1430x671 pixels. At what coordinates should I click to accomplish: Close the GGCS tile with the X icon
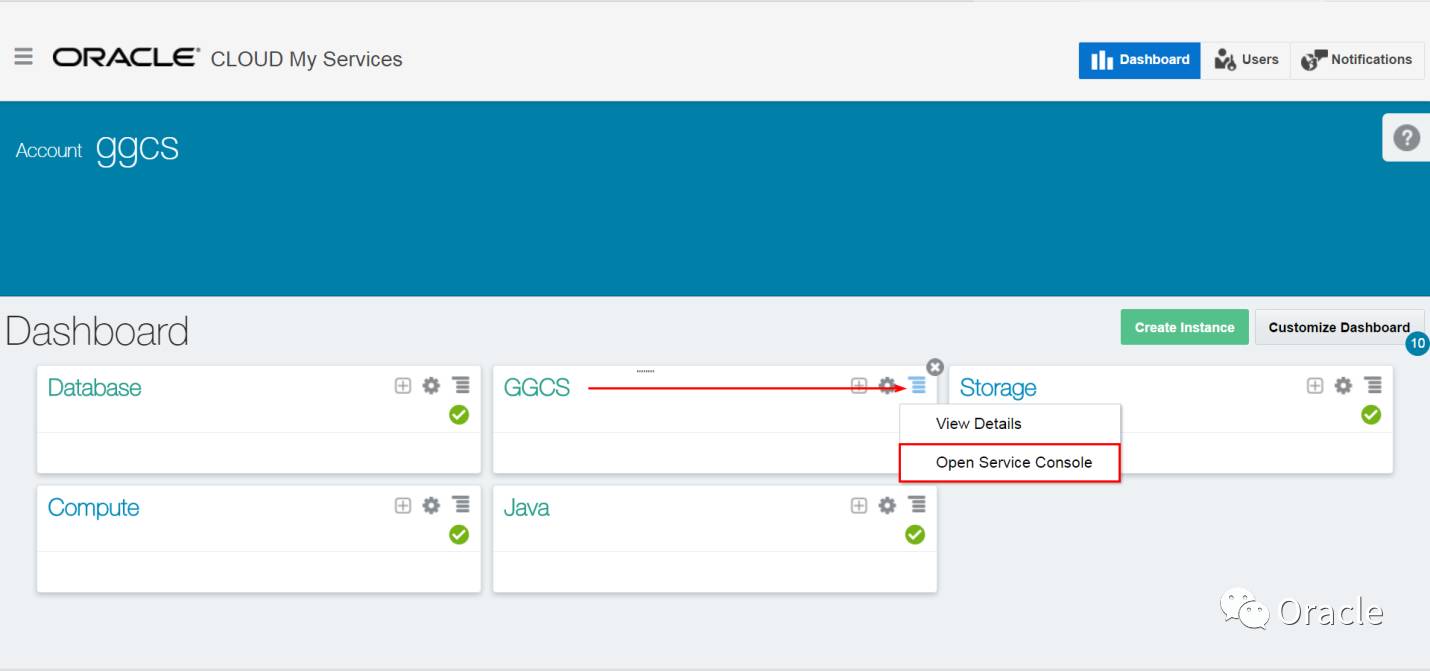(935, 367)
